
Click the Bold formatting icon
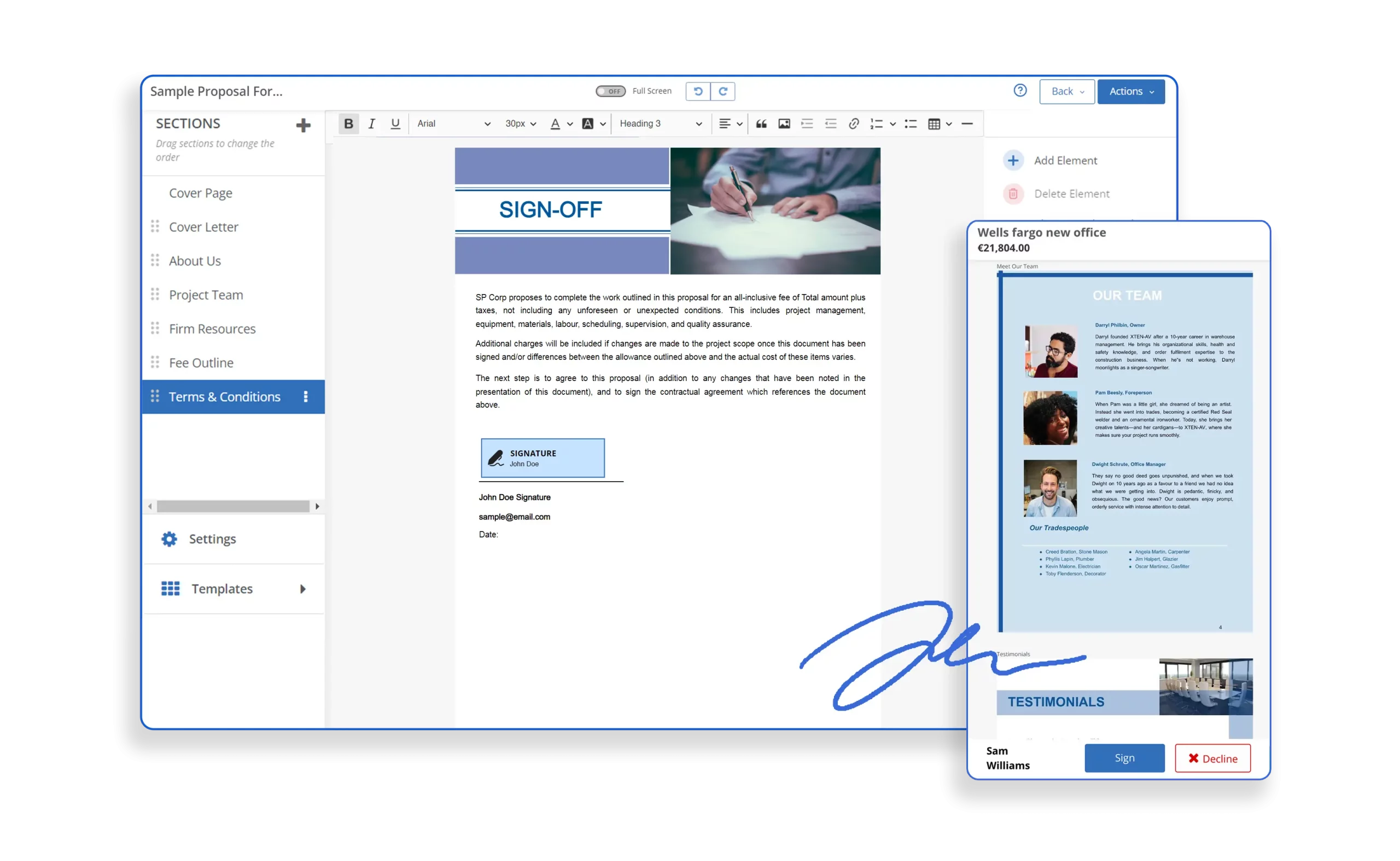[348, 123]
